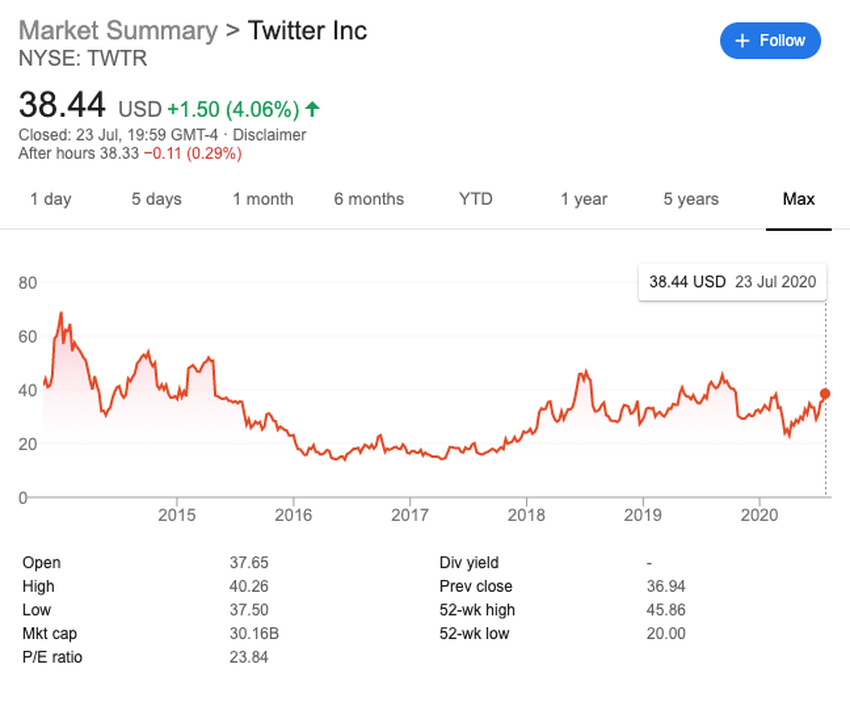Select the currently active Max range tab
Image resolution: width=850 pixels, height=702 pixels.
(x=798, y=199)
